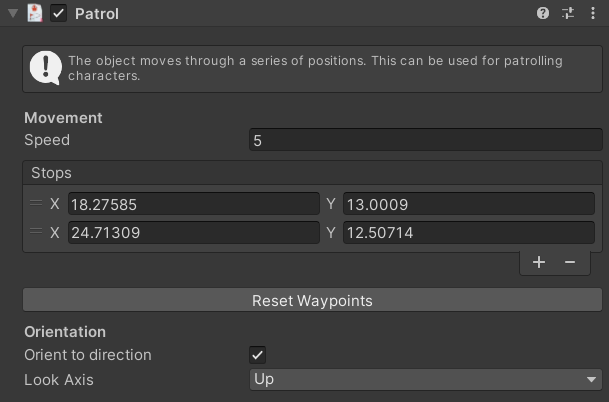Viewport: 609px width, 402px height.
Task: Grab the first stop's reorder handle
Action: click(36, 204)
